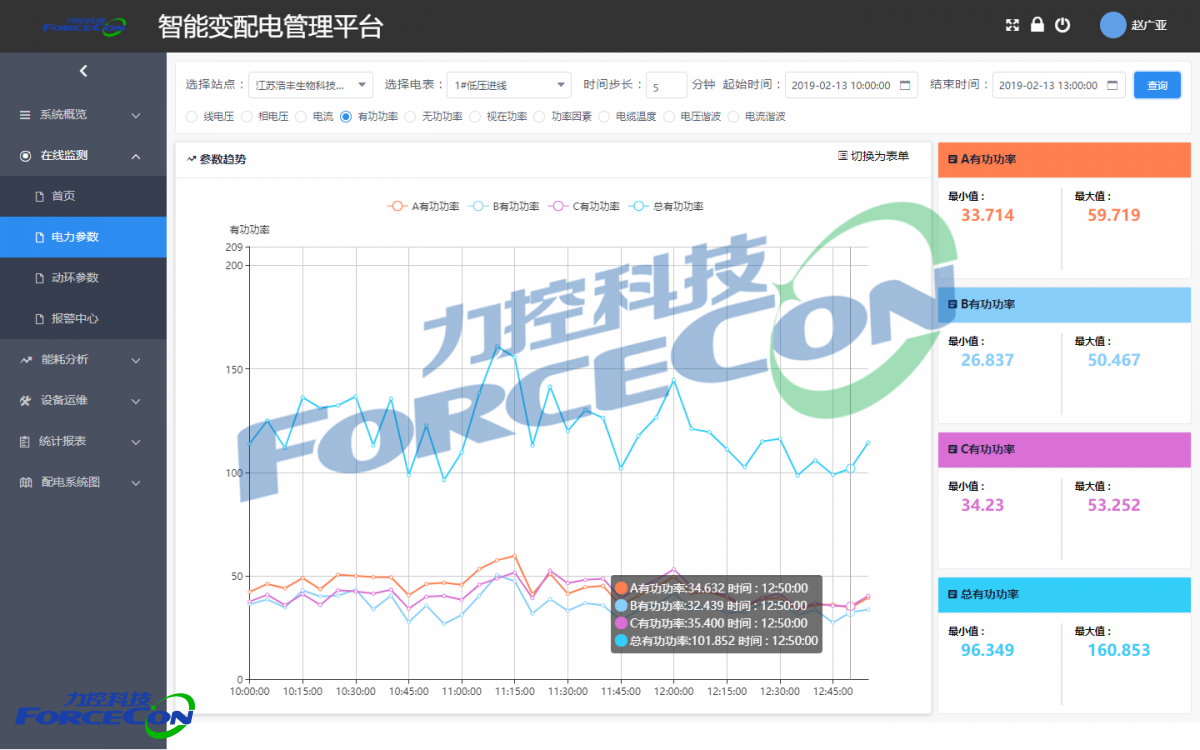Screen dimensions: 1200x750
Task: Expand 配电系统图 menu chevron
Action: (136, 482)
